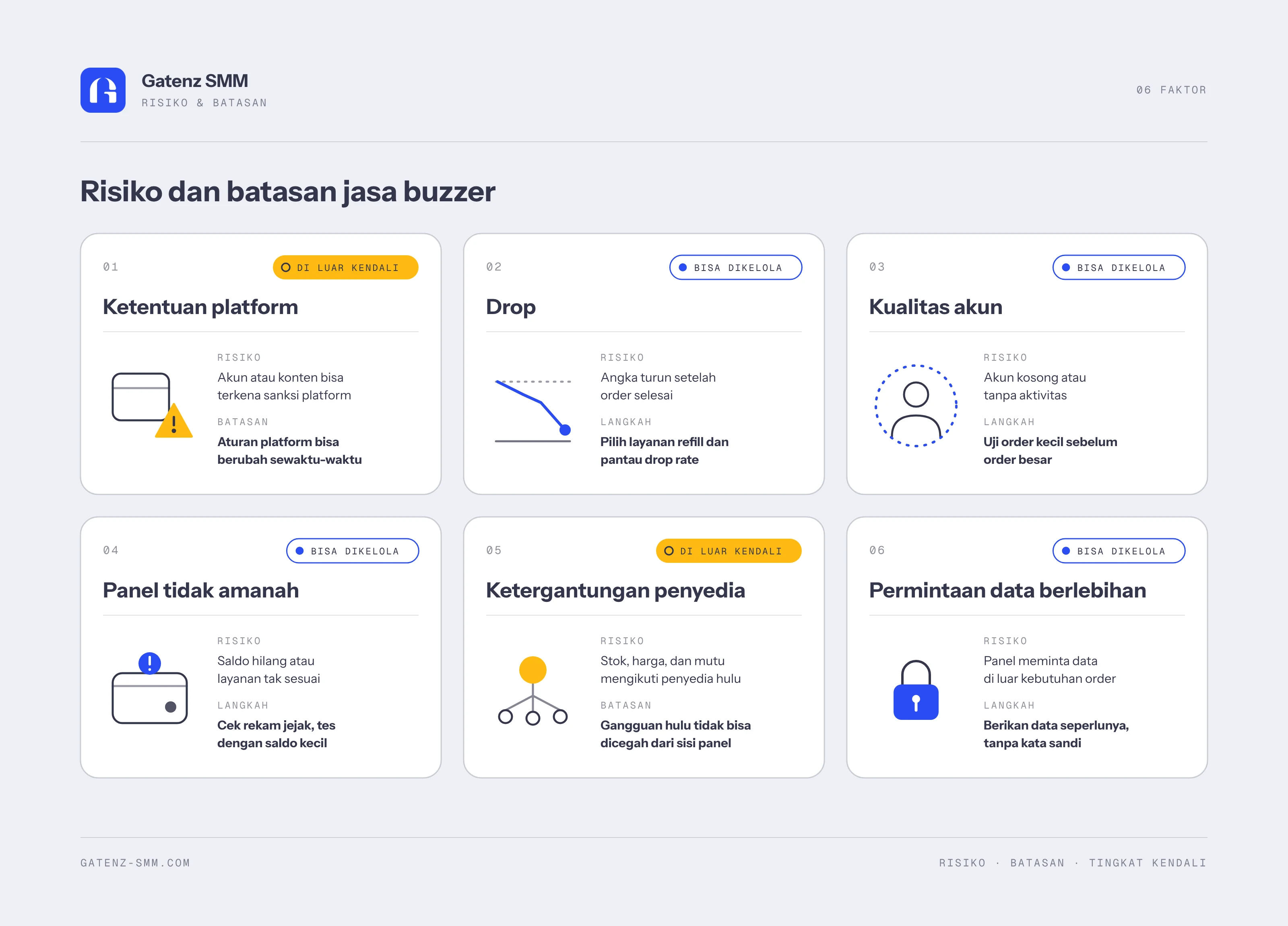
Task: Click the Gatenz SMM logo icon
Action: [103, 90]
